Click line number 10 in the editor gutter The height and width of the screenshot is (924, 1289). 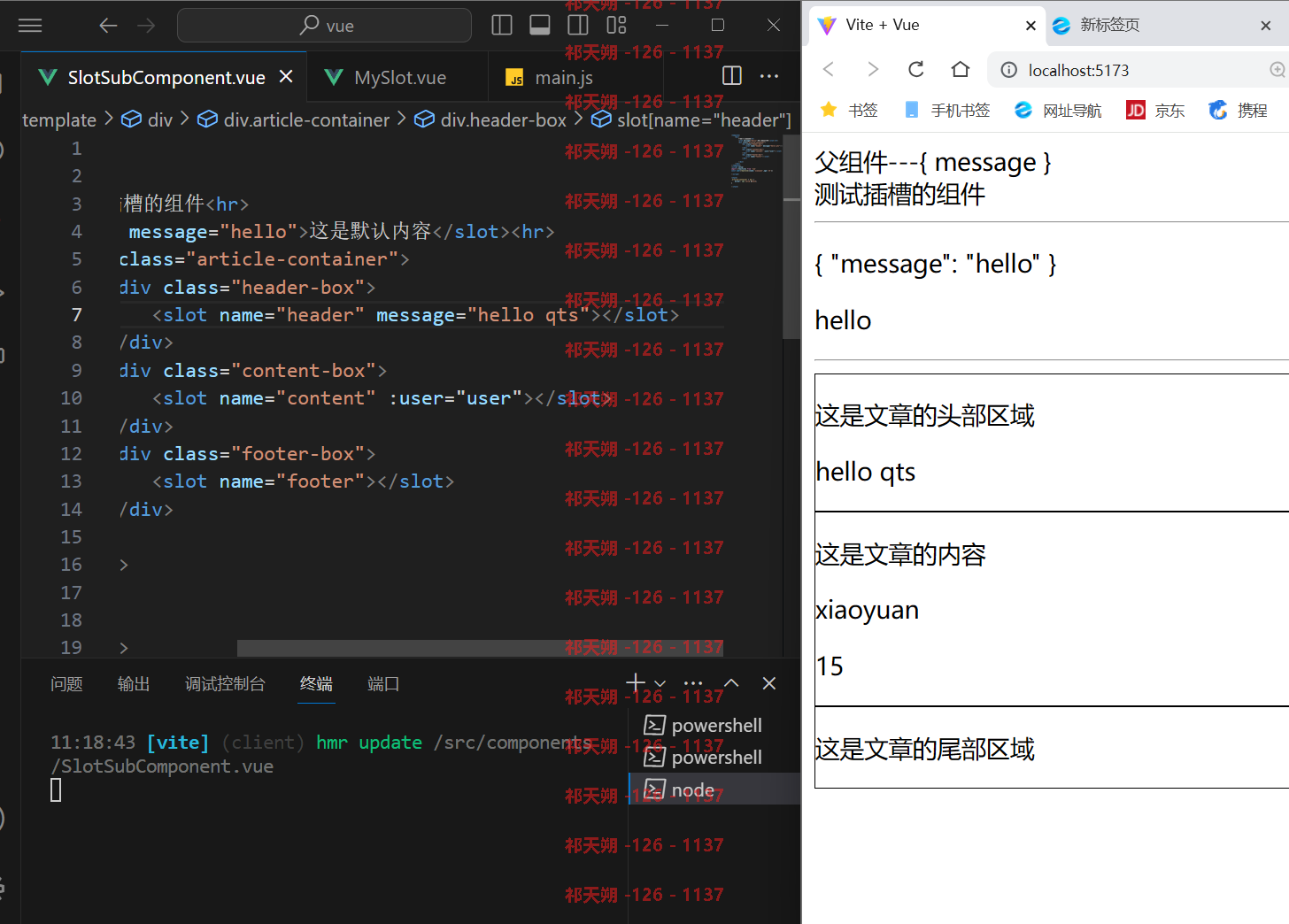pyautogui.click(x=72, y=398)
